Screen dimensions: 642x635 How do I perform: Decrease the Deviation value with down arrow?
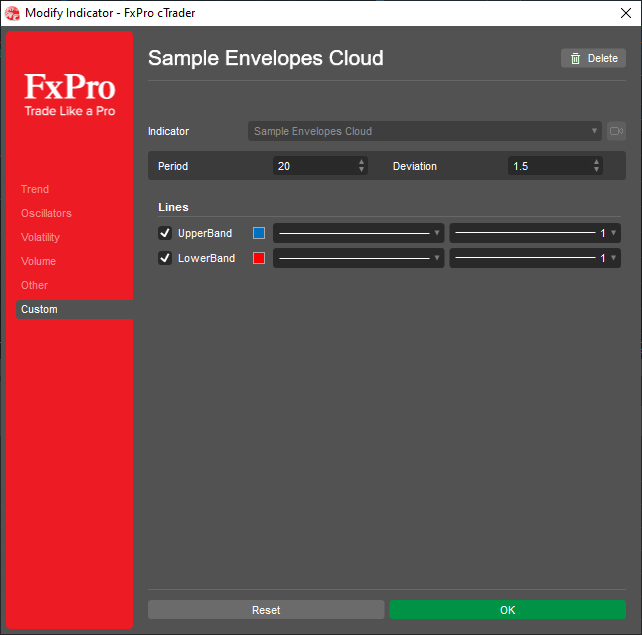pos(596,169)
